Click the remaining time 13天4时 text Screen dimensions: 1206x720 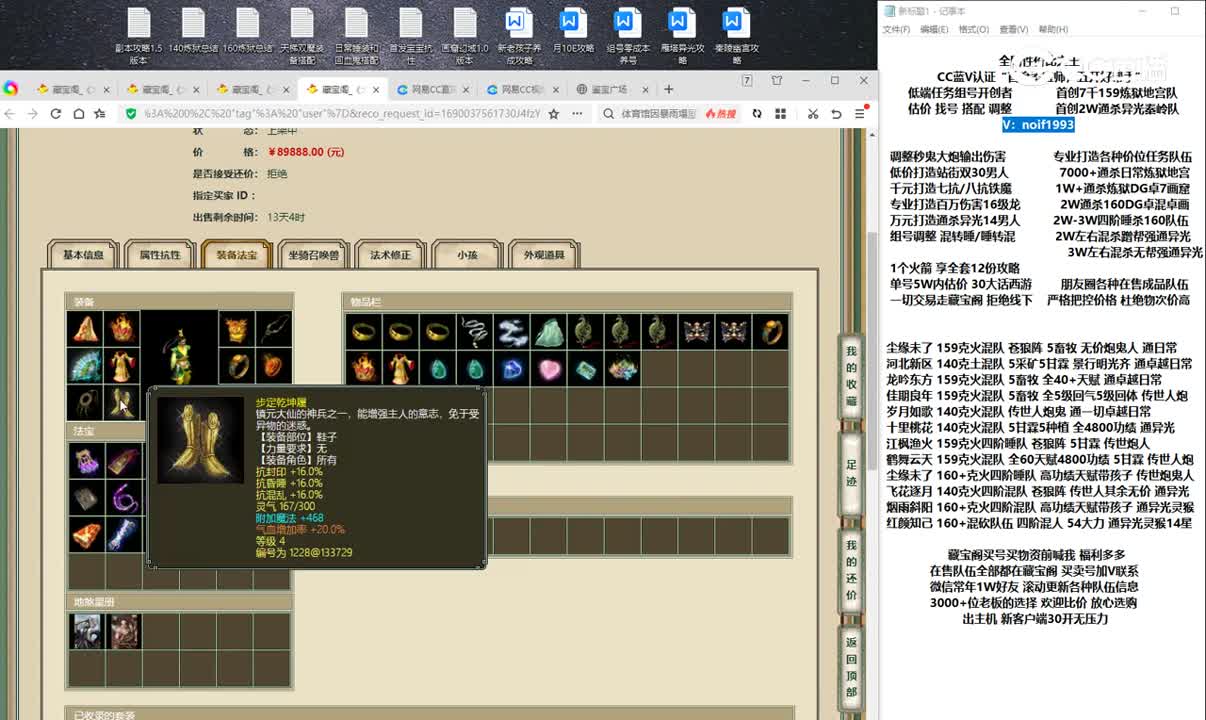click(286, 217)
